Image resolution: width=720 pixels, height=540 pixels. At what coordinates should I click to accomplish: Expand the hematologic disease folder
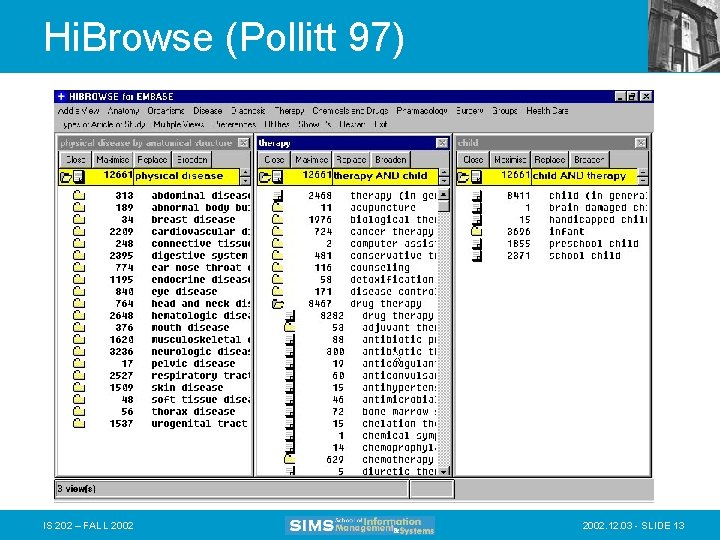79,315
